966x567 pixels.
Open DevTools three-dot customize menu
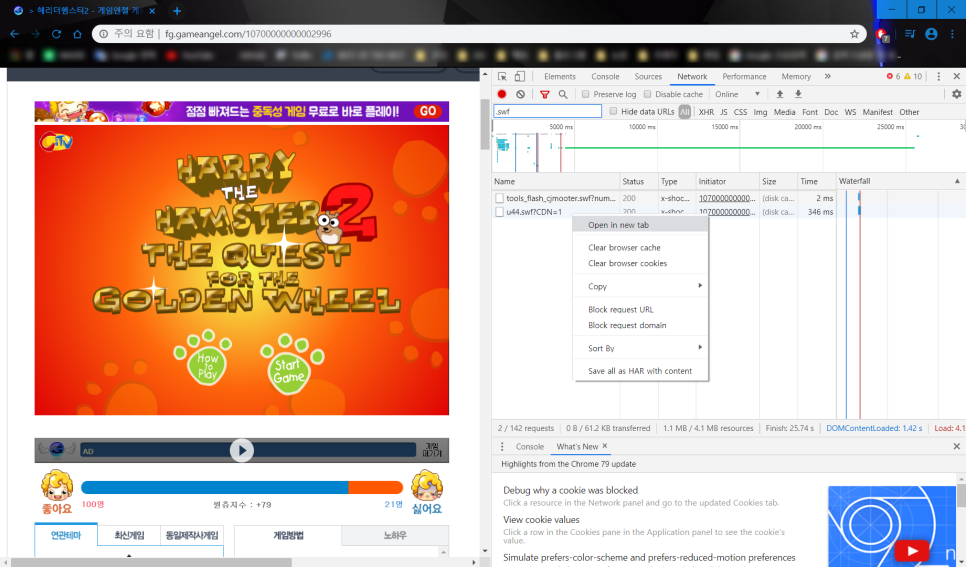(938, 76)
